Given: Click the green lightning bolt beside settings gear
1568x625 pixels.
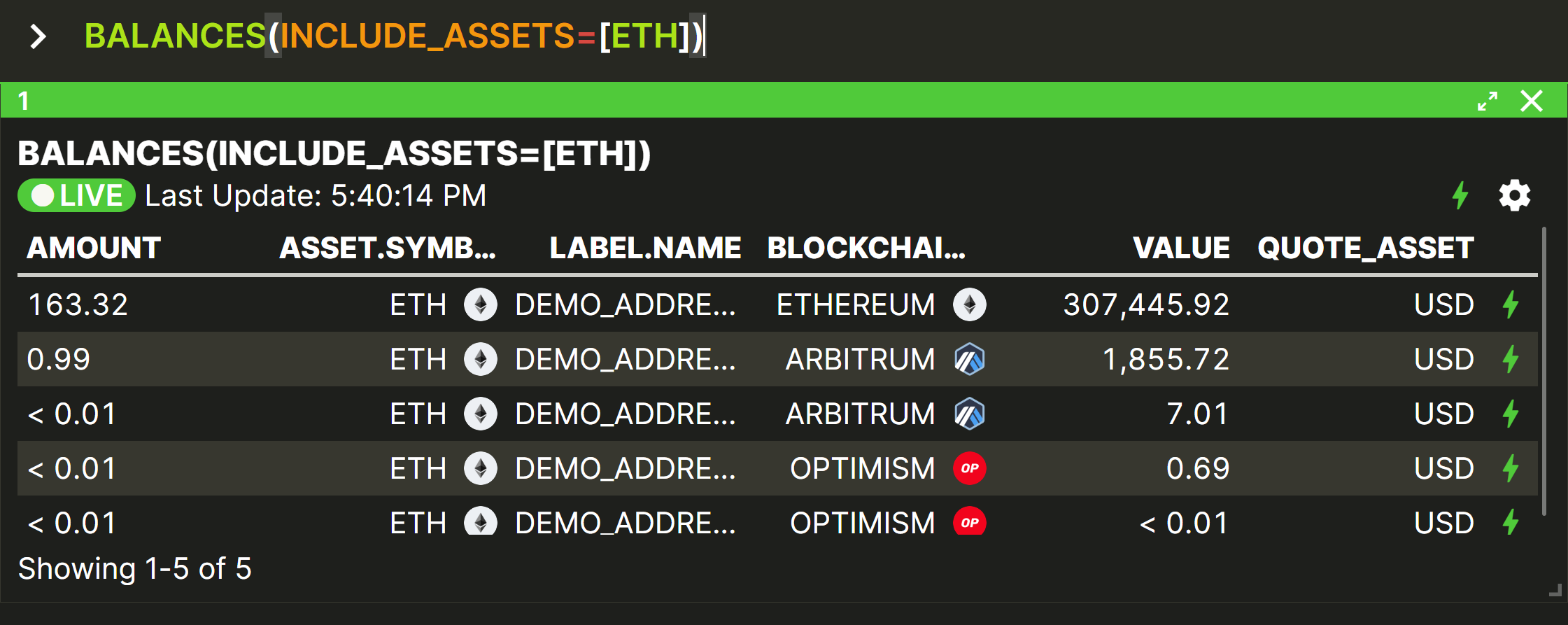Looking at the screenshot, I should click(1460, 196).
